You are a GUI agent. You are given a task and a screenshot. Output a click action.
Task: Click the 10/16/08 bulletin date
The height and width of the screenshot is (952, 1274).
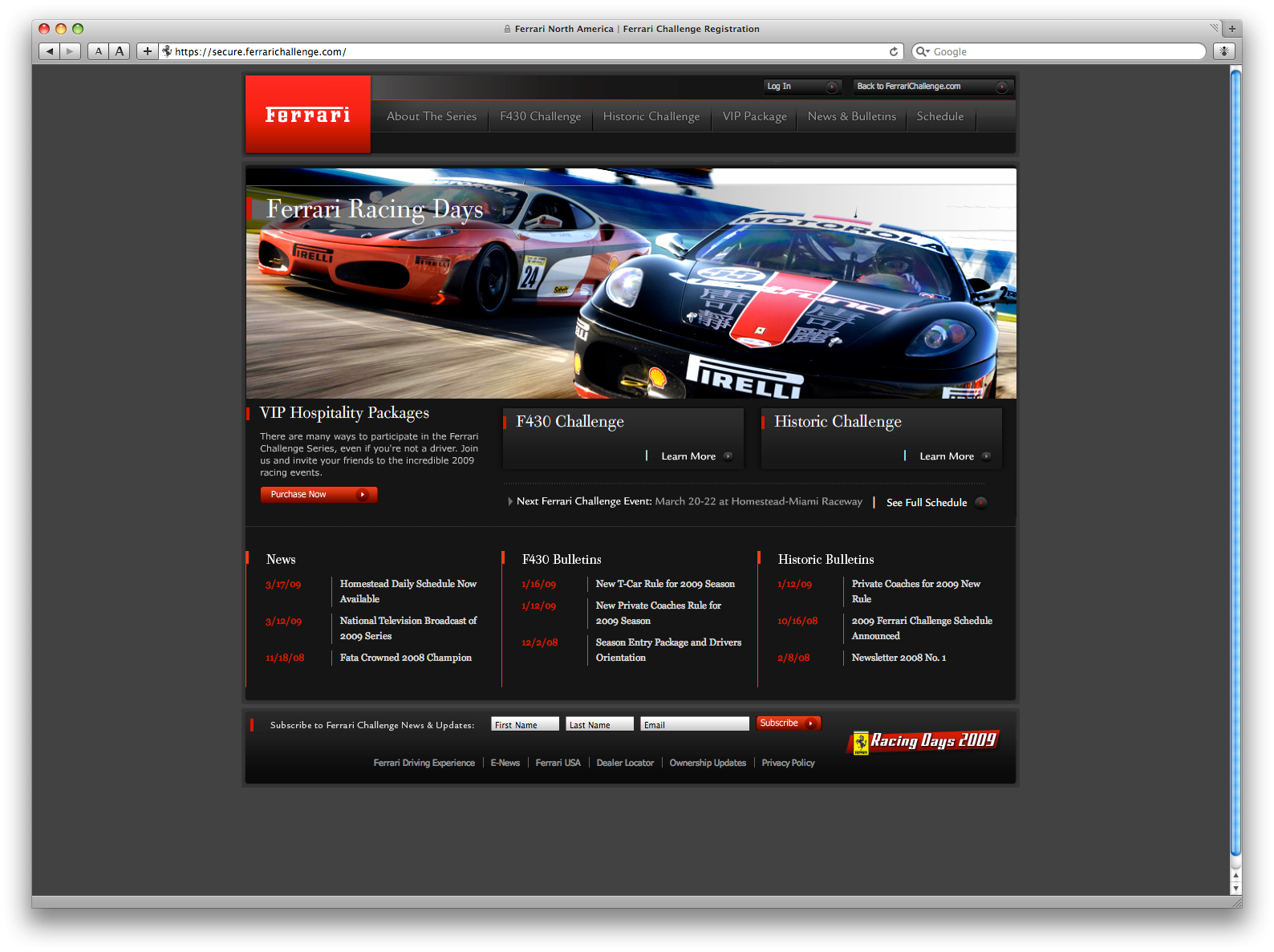(797, 622)
